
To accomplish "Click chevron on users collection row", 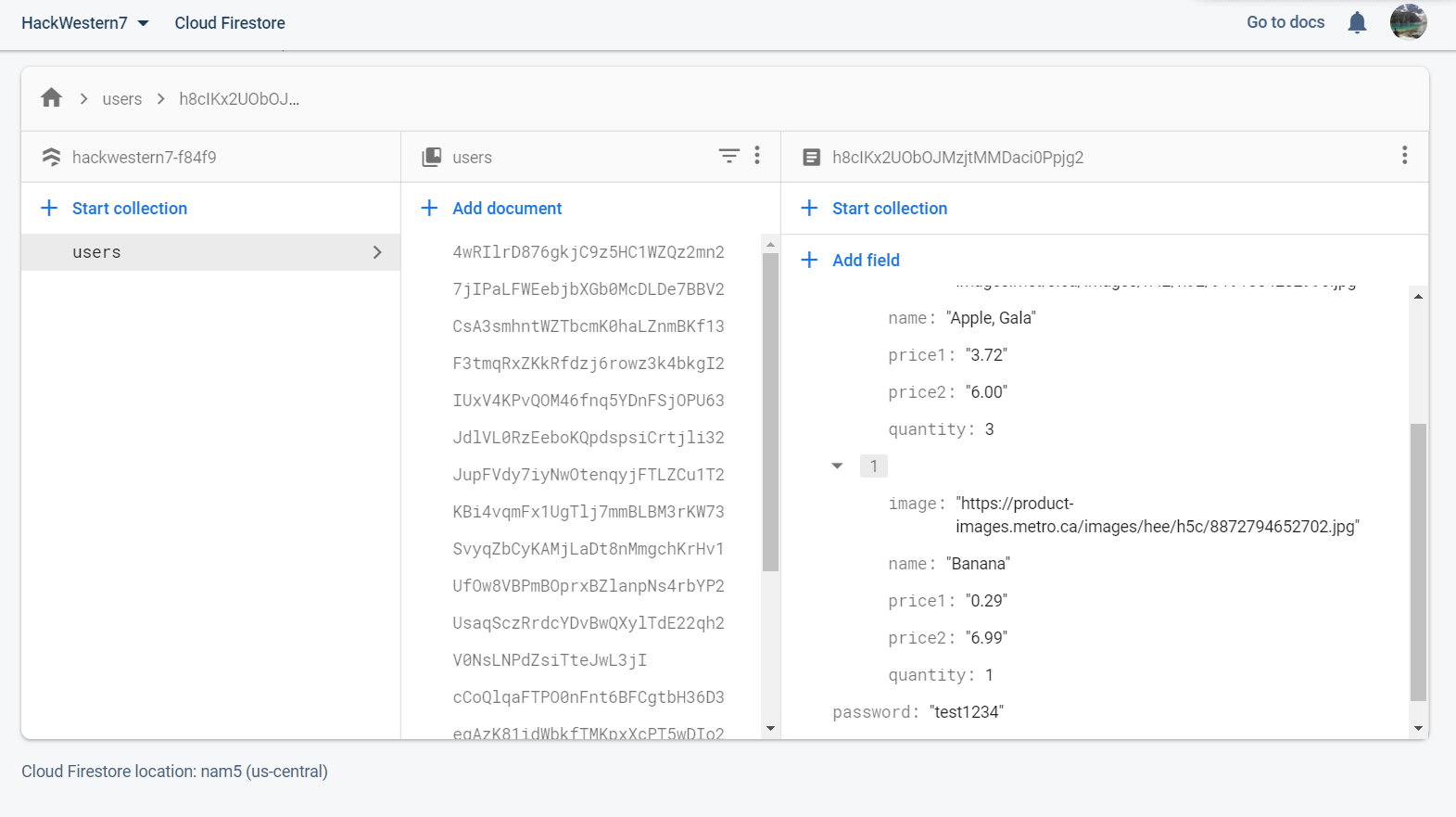I will click(x=377, y=252).
